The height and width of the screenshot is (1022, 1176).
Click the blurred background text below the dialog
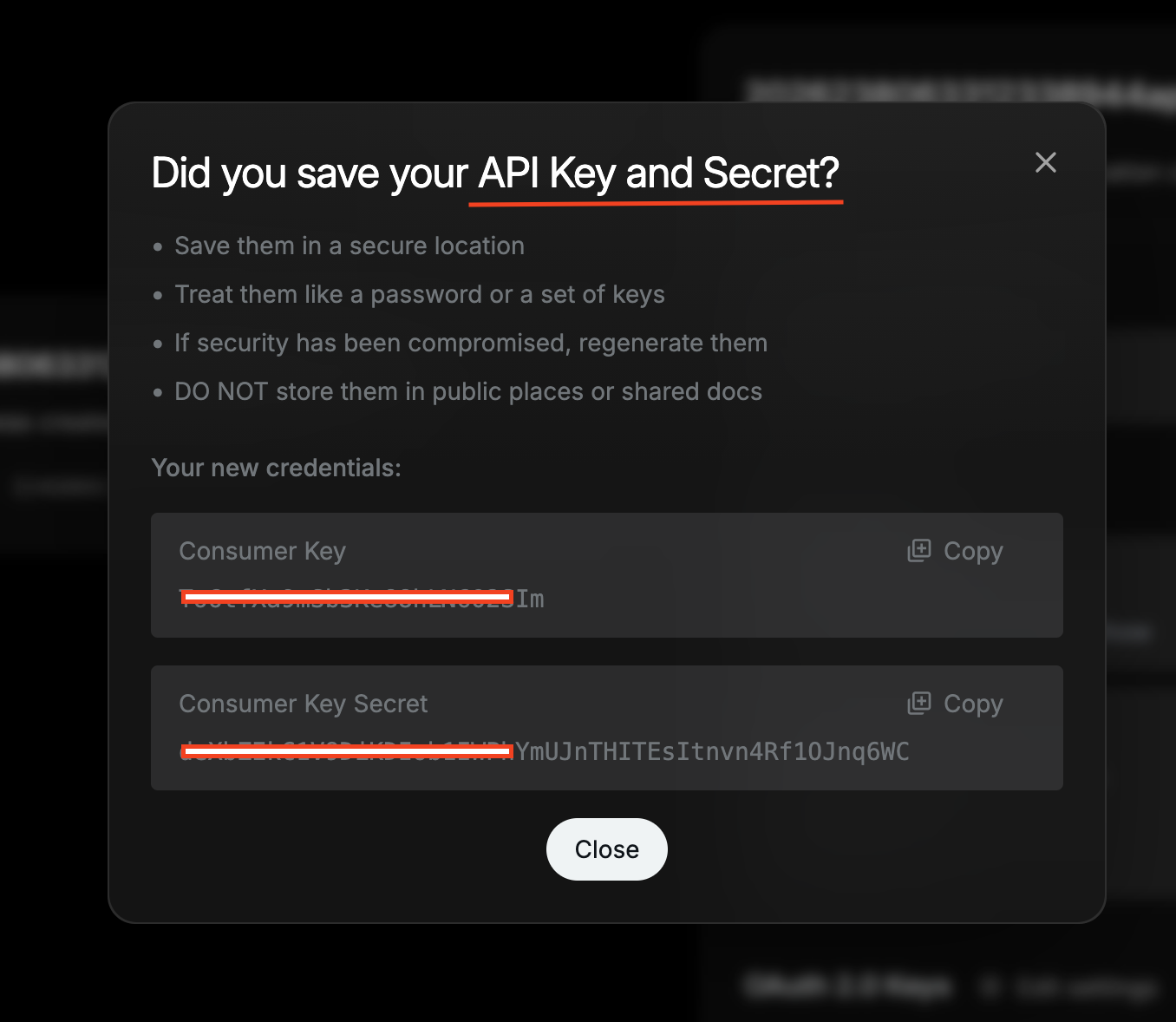point(848,986)
